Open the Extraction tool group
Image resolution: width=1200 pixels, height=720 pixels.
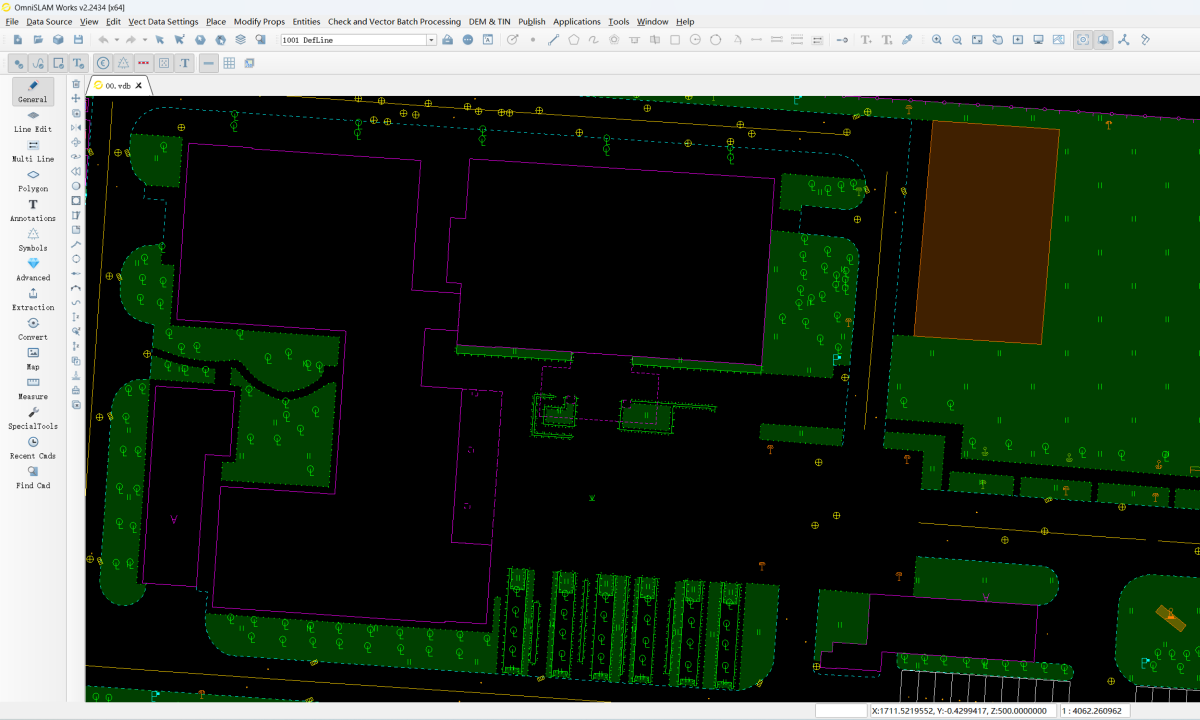33,299
